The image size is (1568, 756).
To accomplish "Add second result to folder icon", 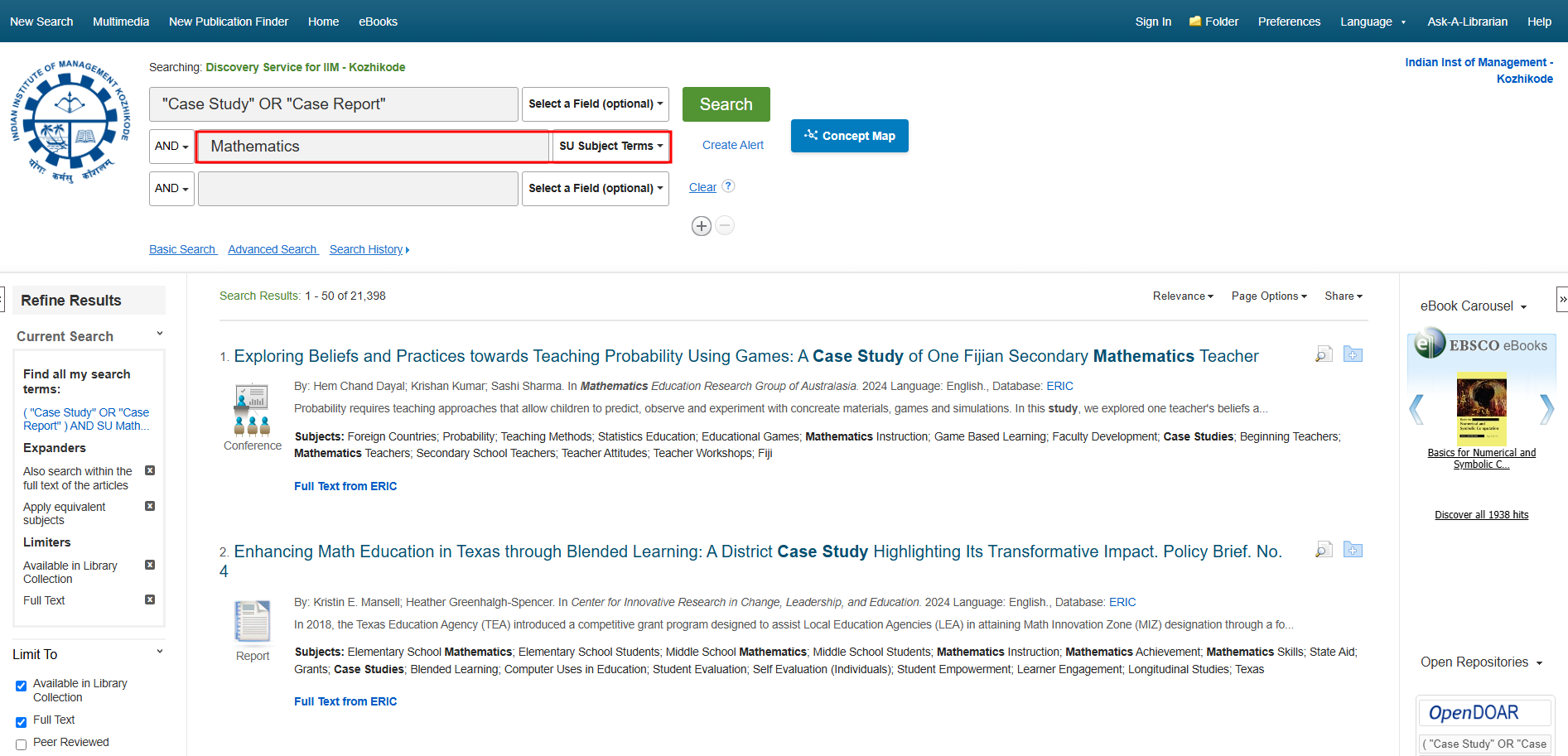I will 1353,550.
